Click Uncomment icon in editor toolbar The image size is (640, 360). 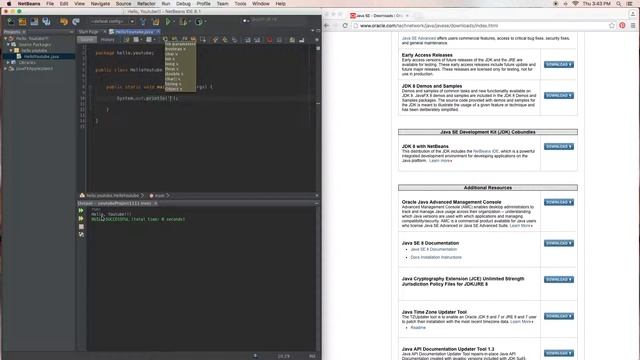coord(302,40)
